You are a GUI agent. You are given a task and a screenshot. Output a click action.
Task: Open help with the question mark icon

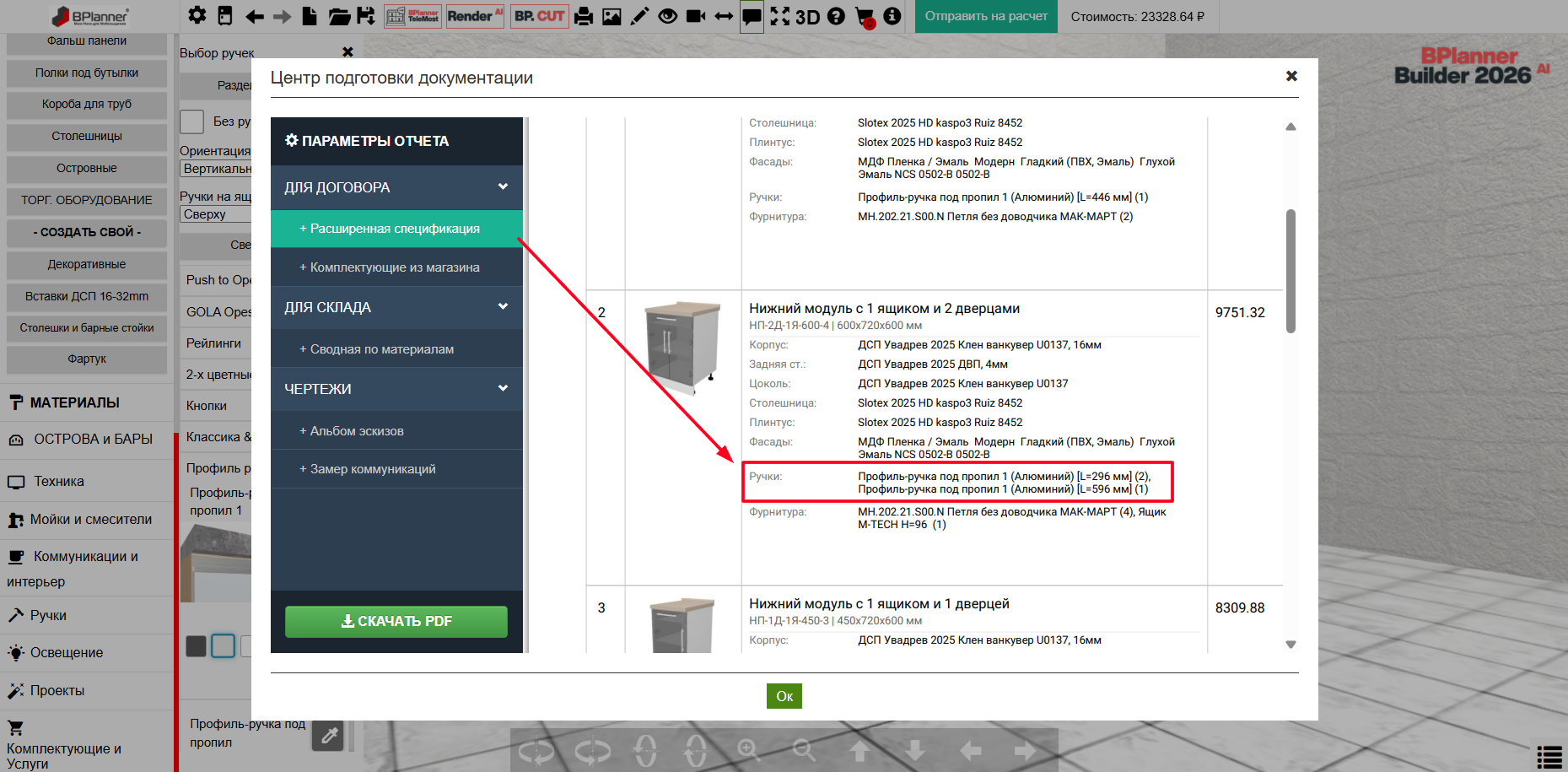pos(836,16)
